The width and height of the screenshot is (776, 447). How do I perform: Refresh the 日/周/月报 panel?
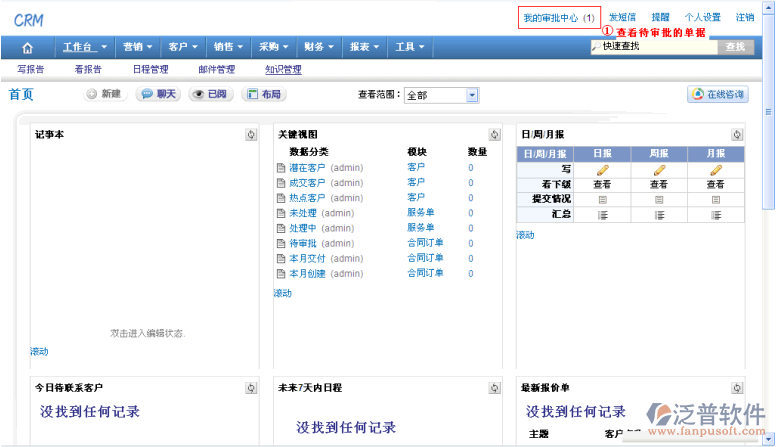point(737,135)
